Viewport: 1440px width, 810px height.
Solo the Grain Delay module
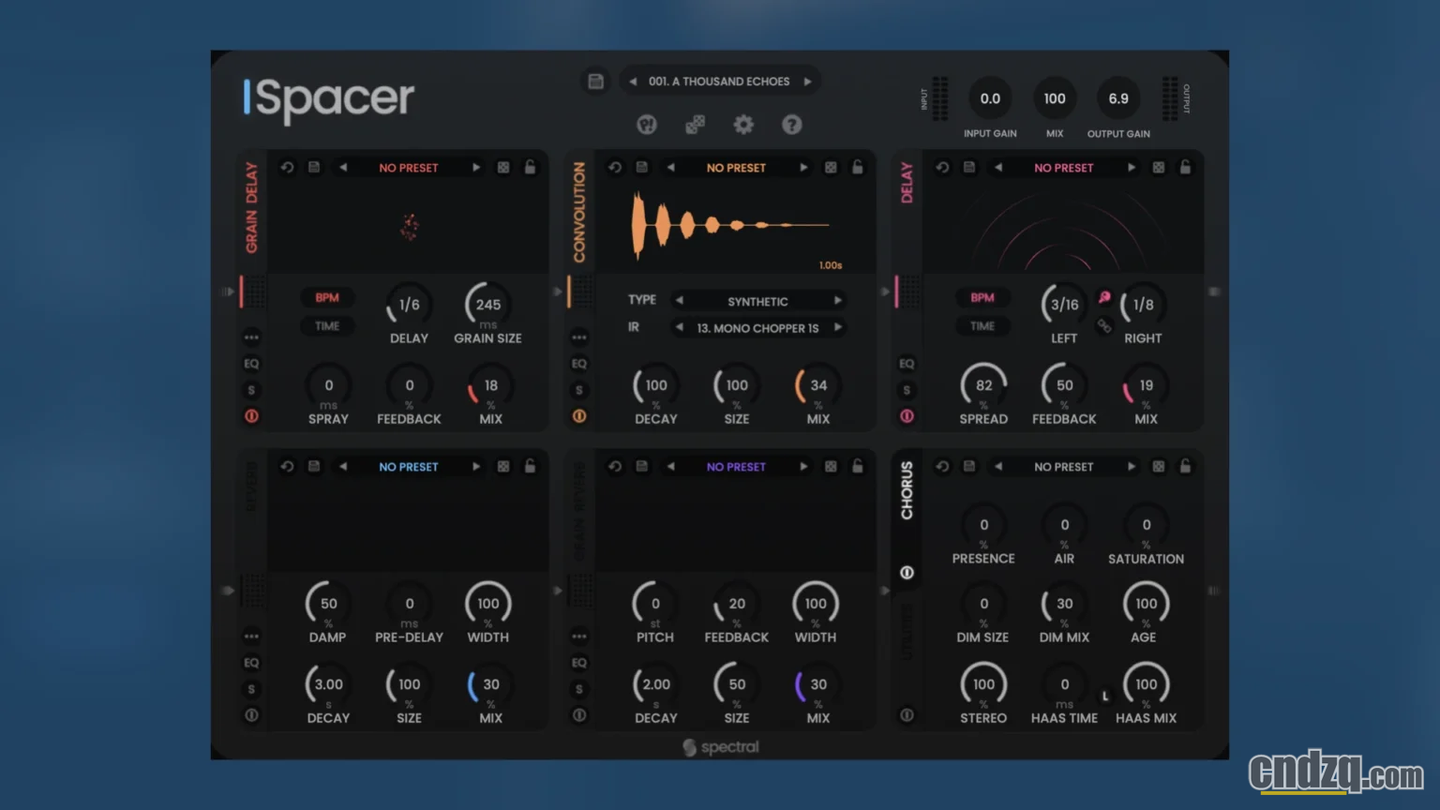point(251,390)
